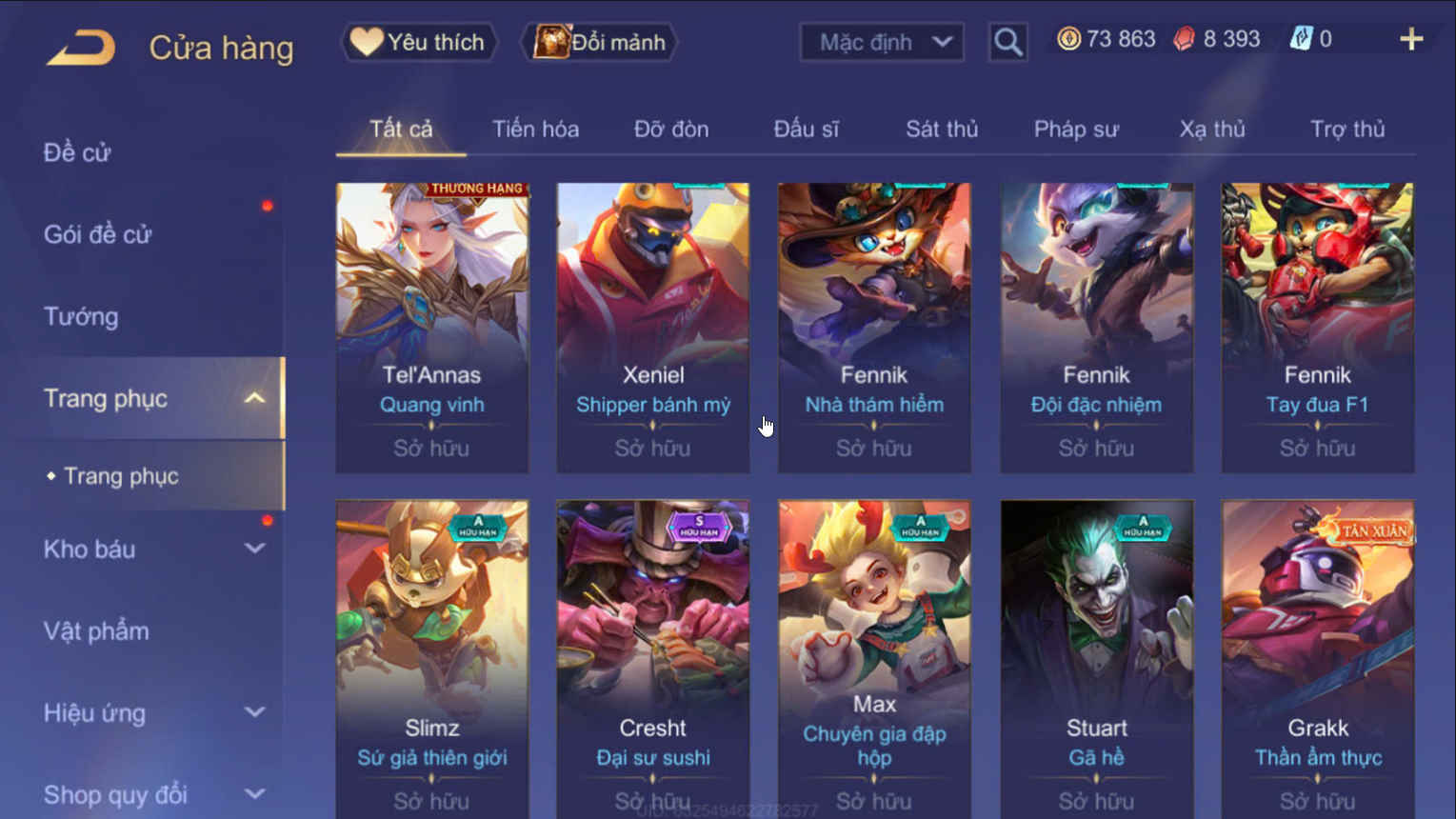
Task: Open the Mặc định sort dropdown
Action: click(x=882, y=42)
